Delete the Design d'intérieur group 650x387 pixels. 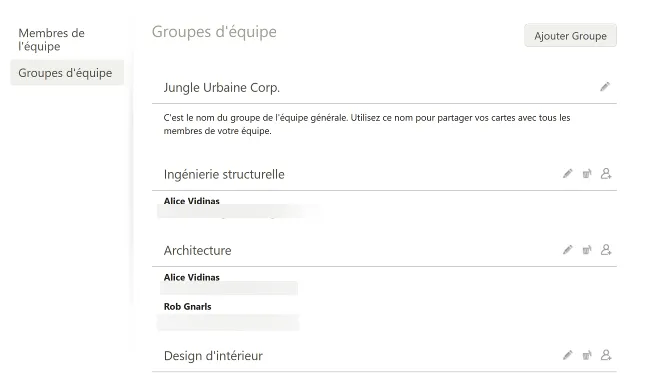tap(587, 355)
